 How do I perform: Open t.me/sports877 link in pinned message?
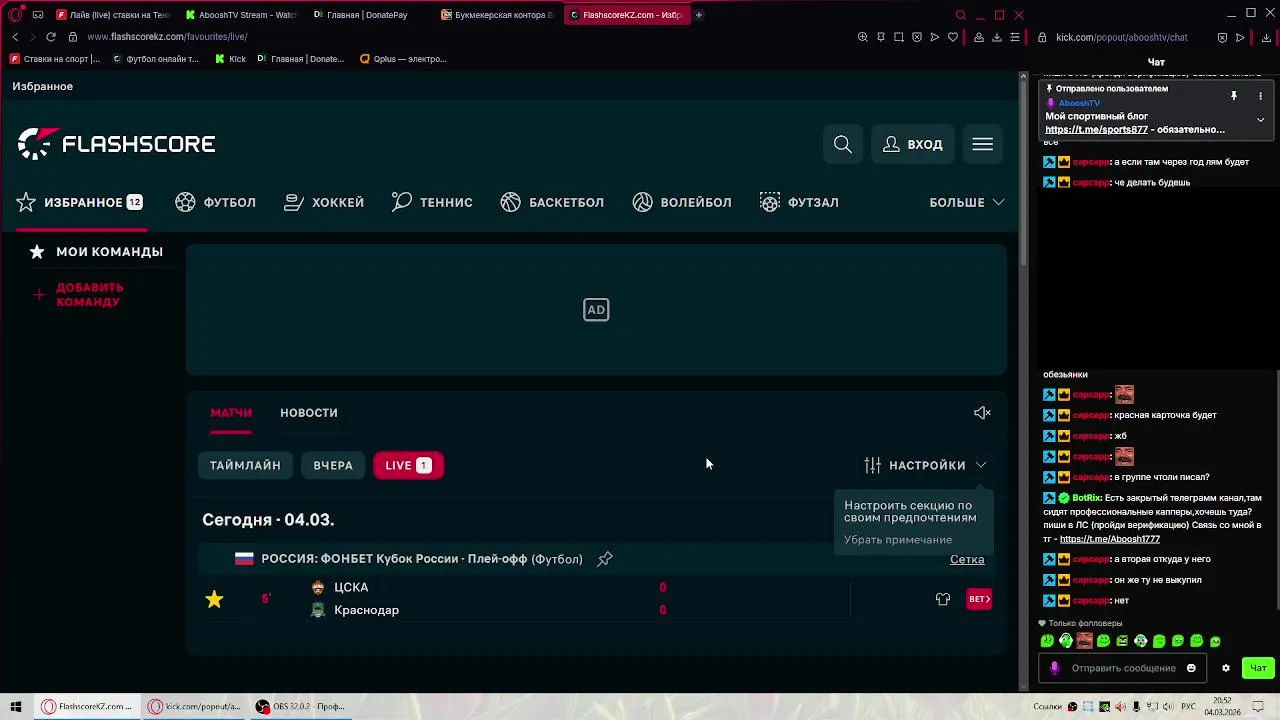[x=1097, y=130]
